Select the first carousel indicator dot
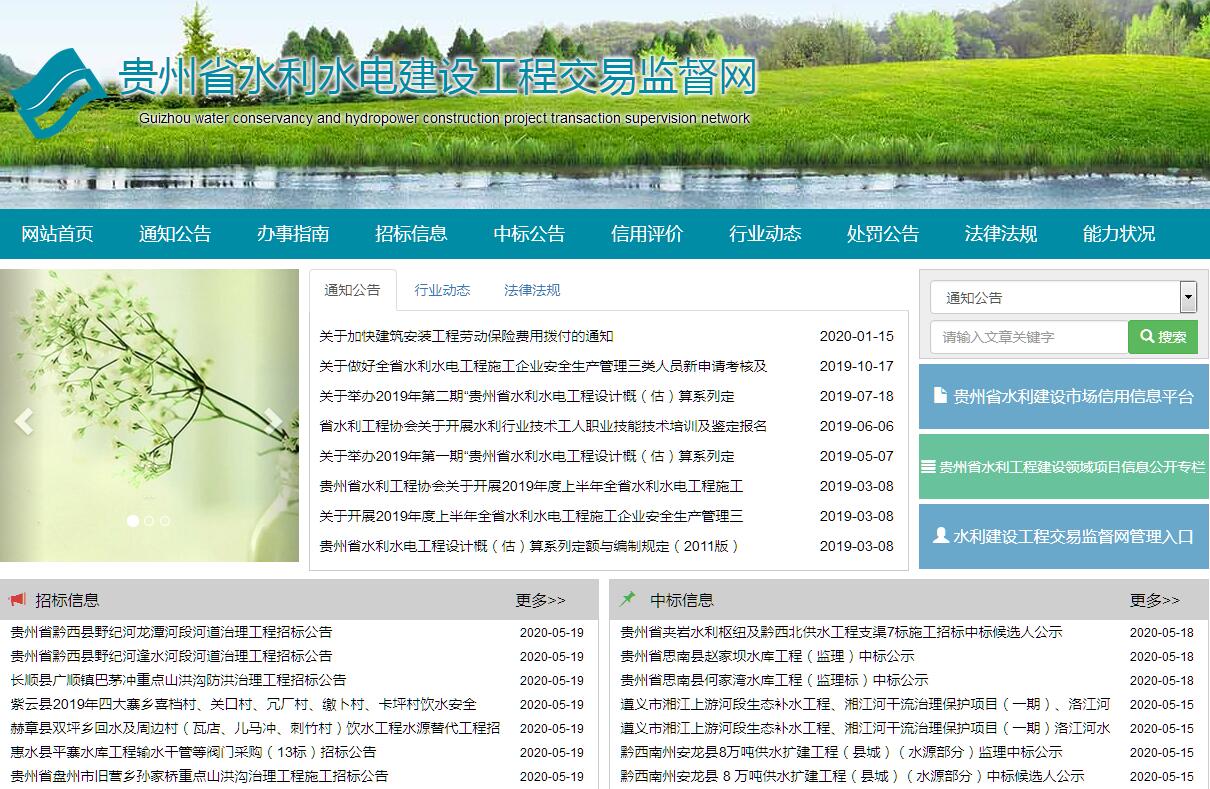Screen dimensions: 1210x789 click(132, 521)
